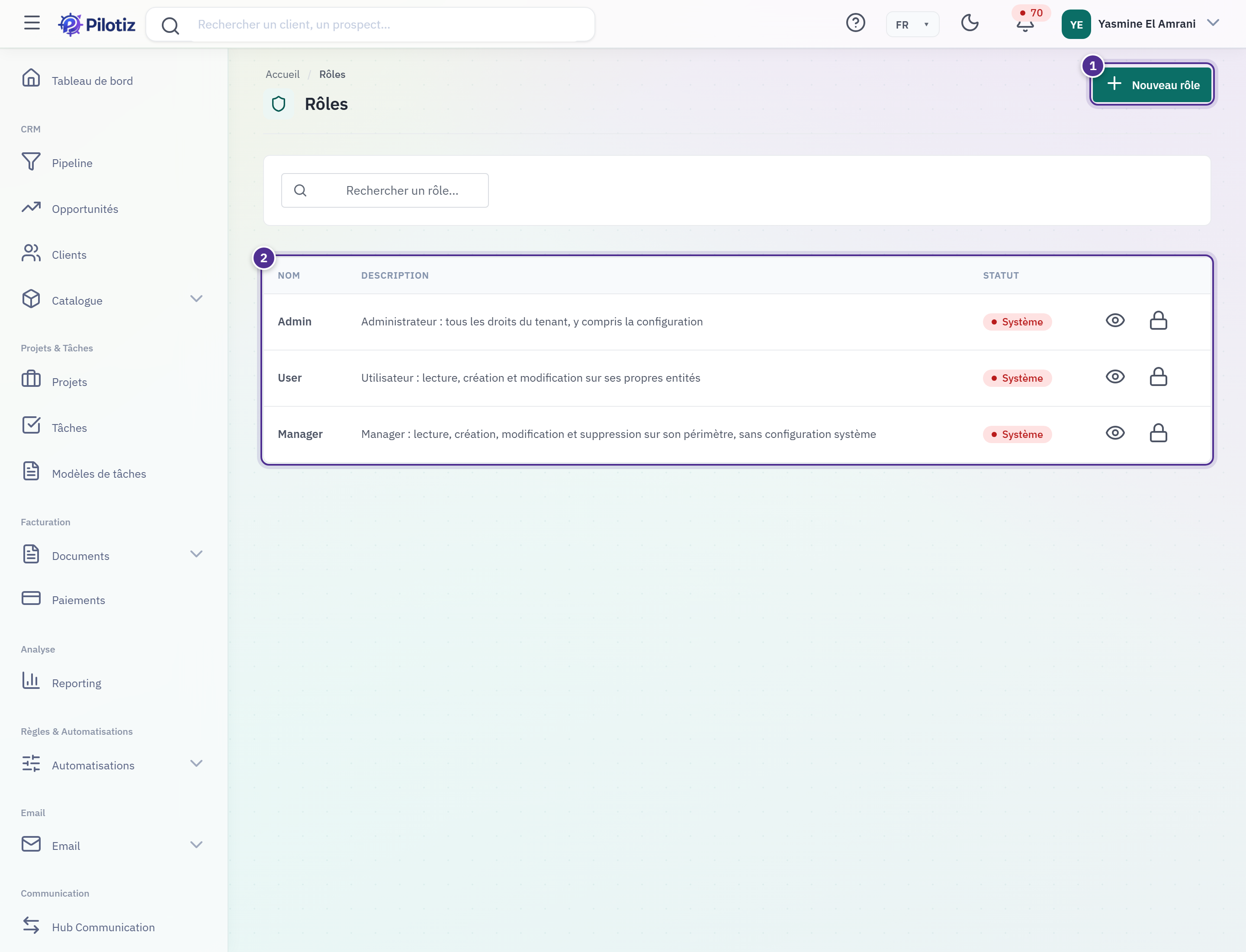Click the Rôles shield icon
1246x952 pixels.
278,104
